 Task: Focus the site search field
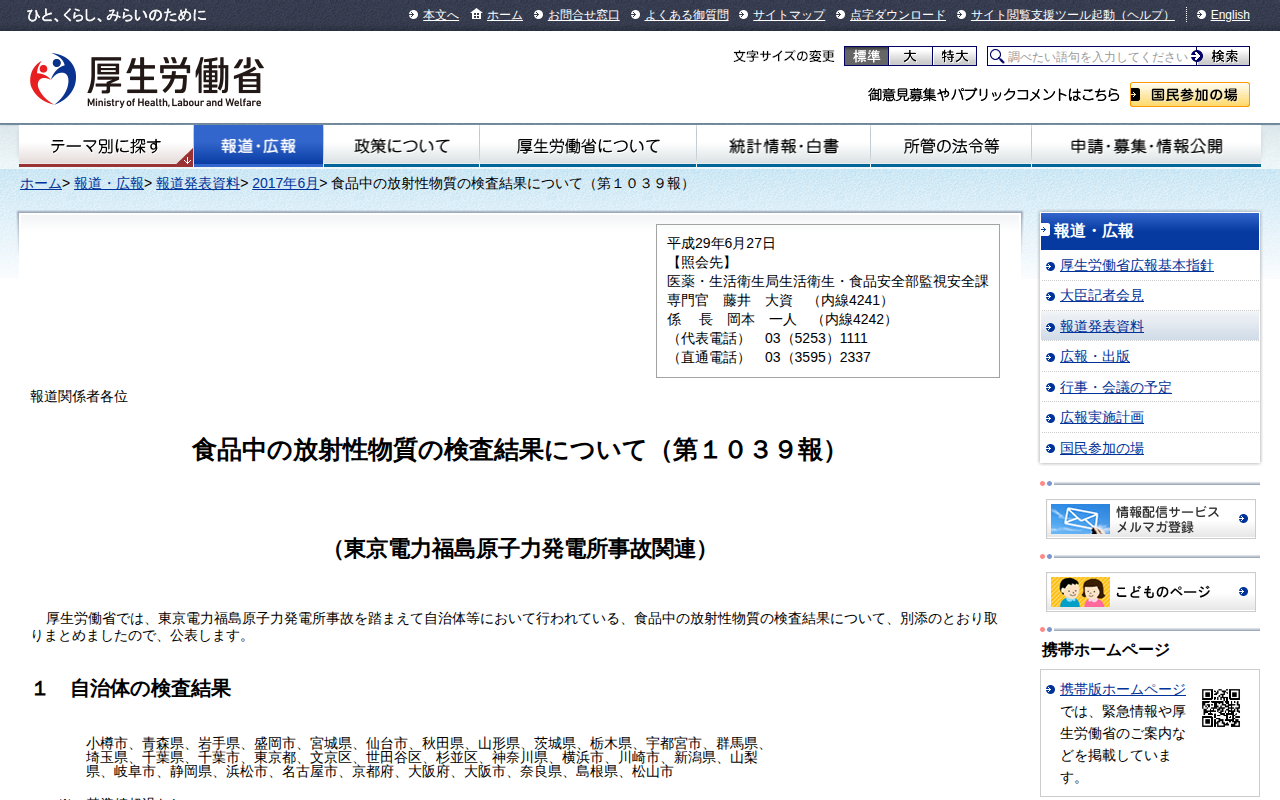point(1097,56)
